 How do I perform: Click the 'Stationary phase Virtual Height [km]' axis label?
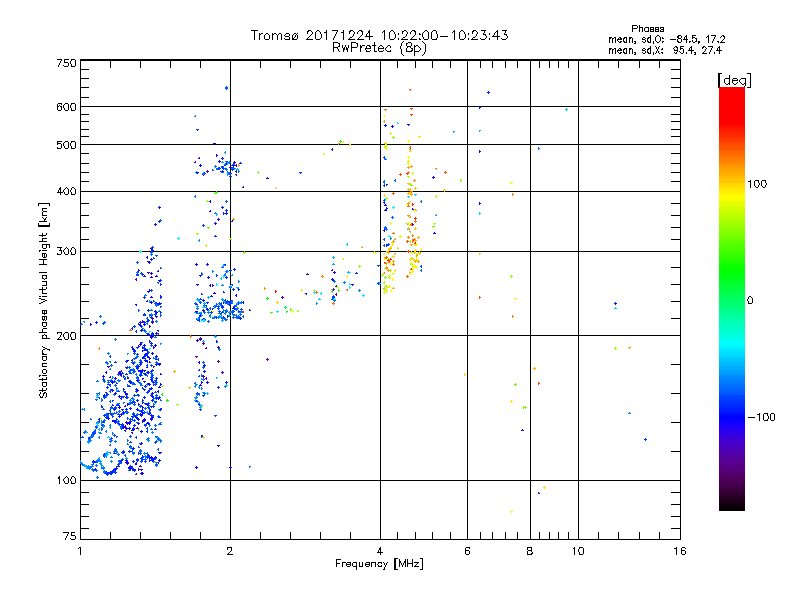[x=43, y=300]
